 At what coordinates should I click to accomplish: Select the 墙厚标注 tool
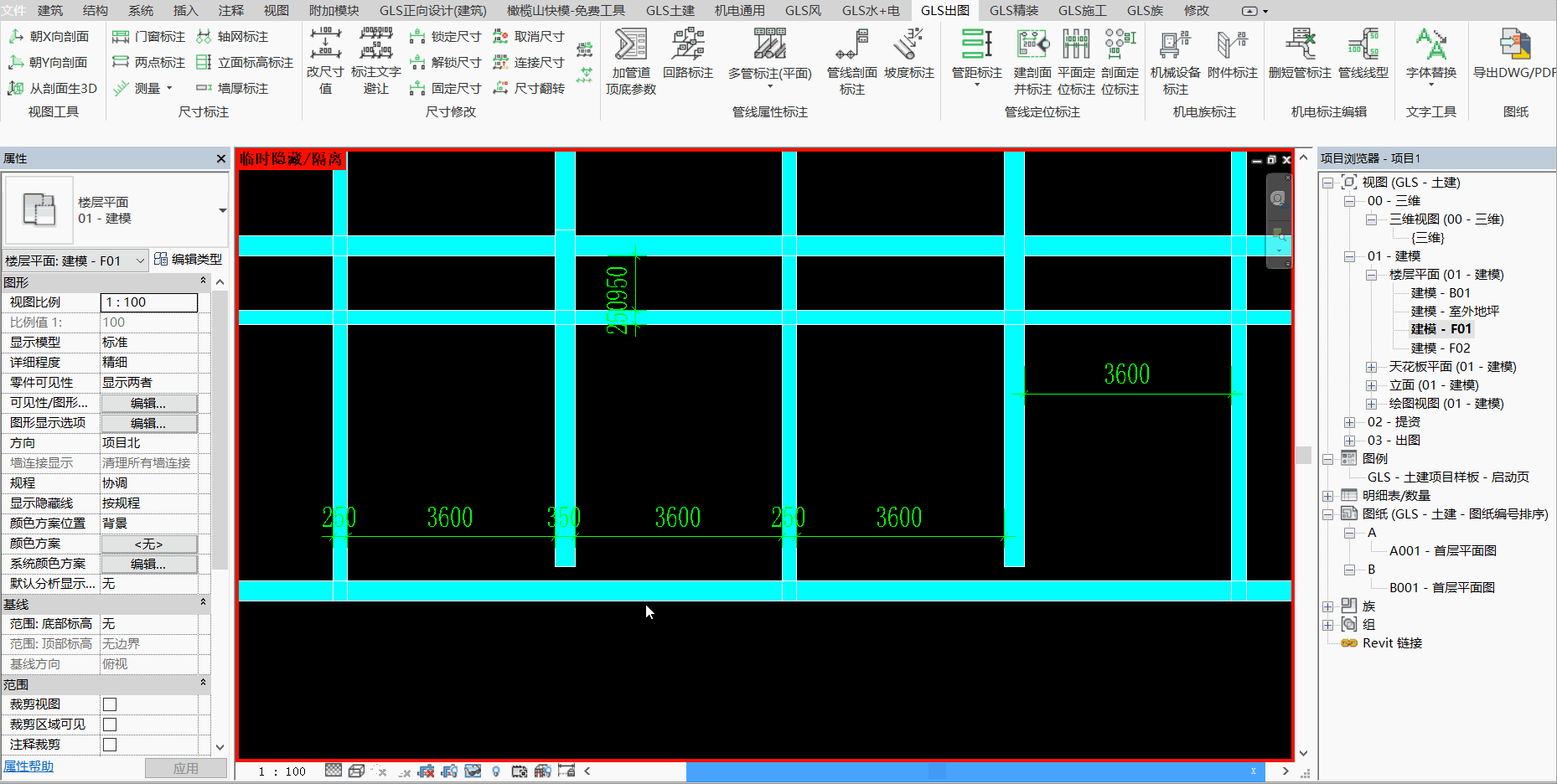point(232,89)
